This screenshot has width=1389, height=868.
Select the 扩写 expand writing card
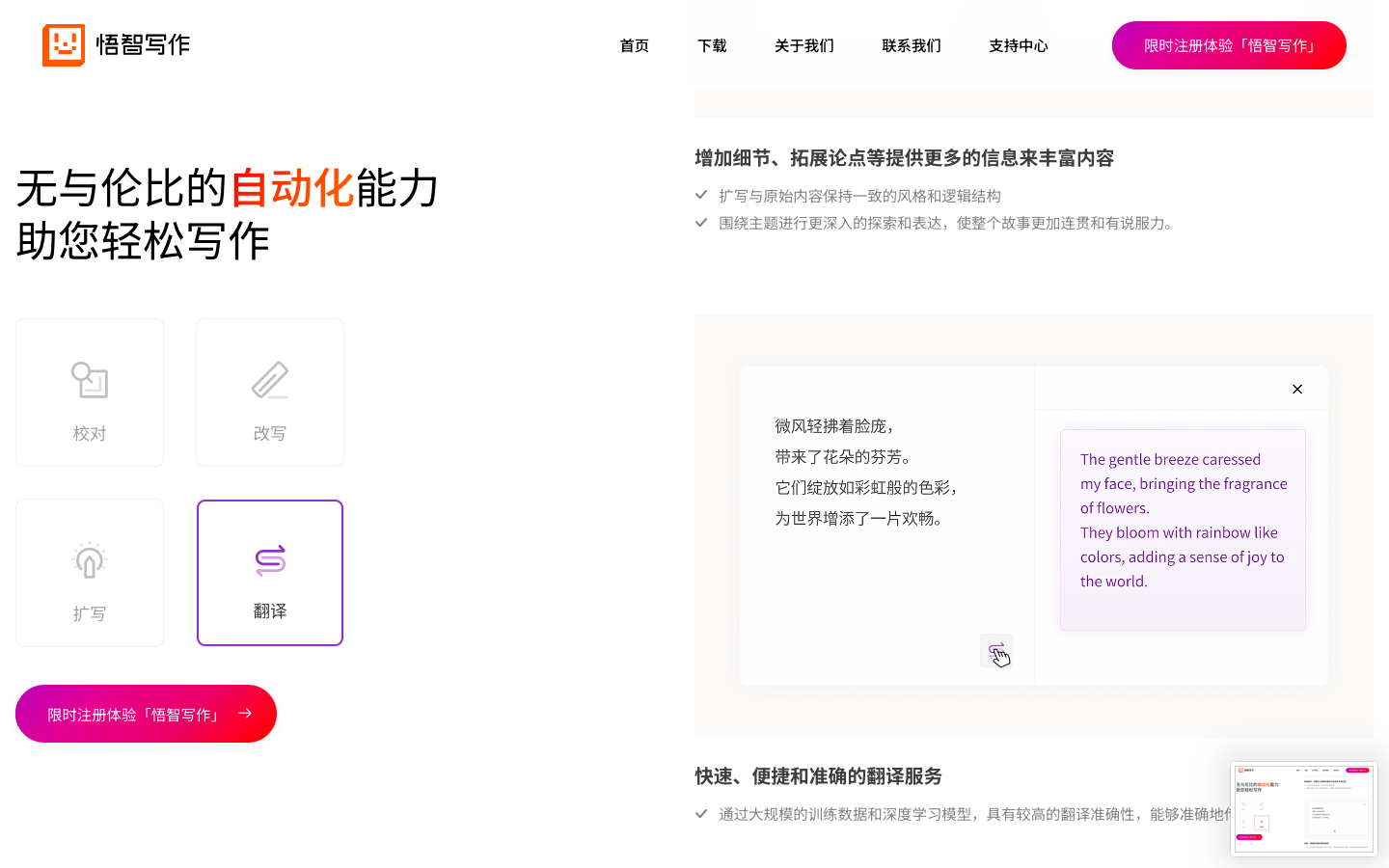pyautogui.click(x=90, y=573)
